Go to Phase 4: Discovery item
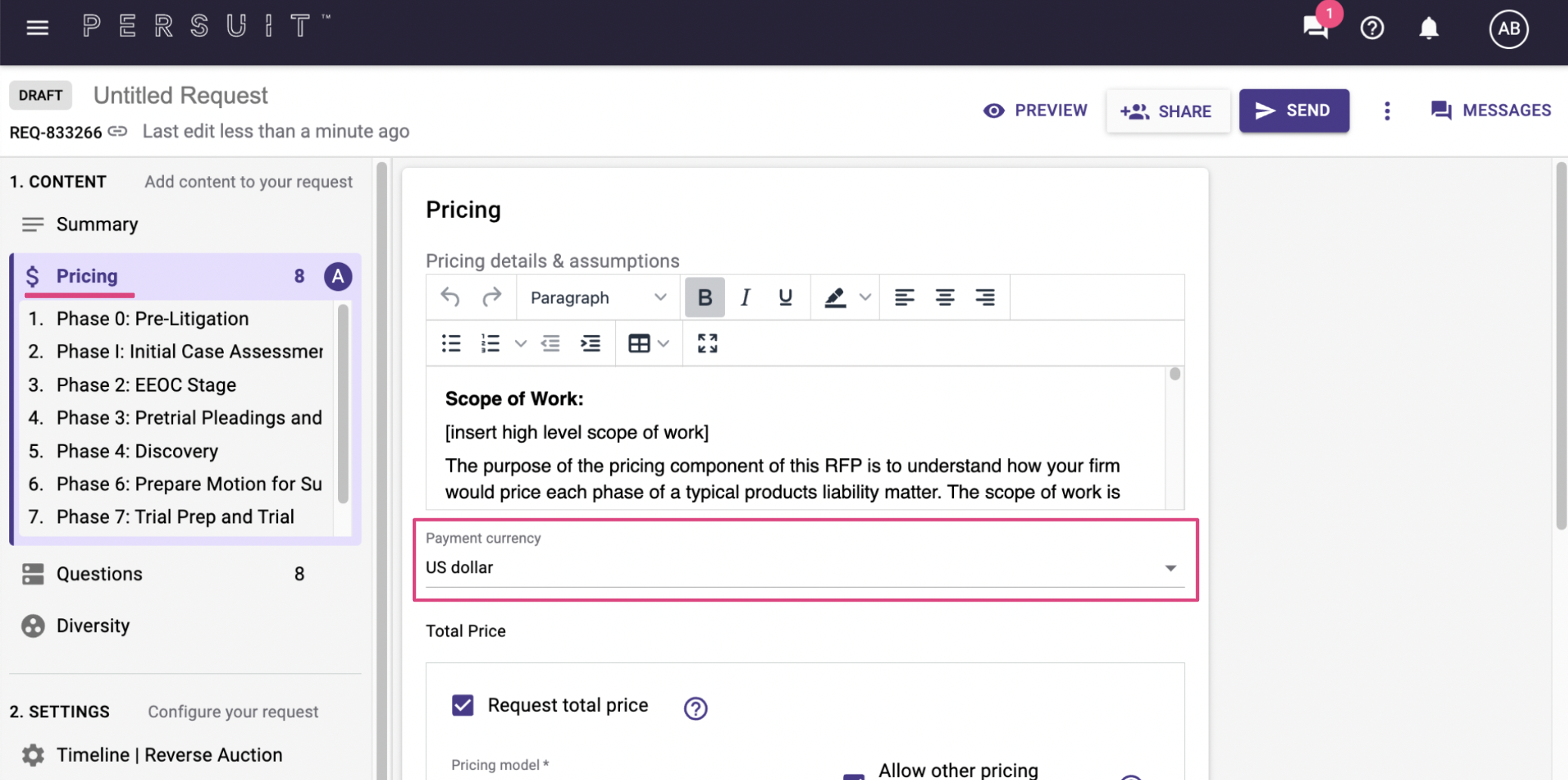This screenshot has width=1568, height=780. tap(138, 451)
